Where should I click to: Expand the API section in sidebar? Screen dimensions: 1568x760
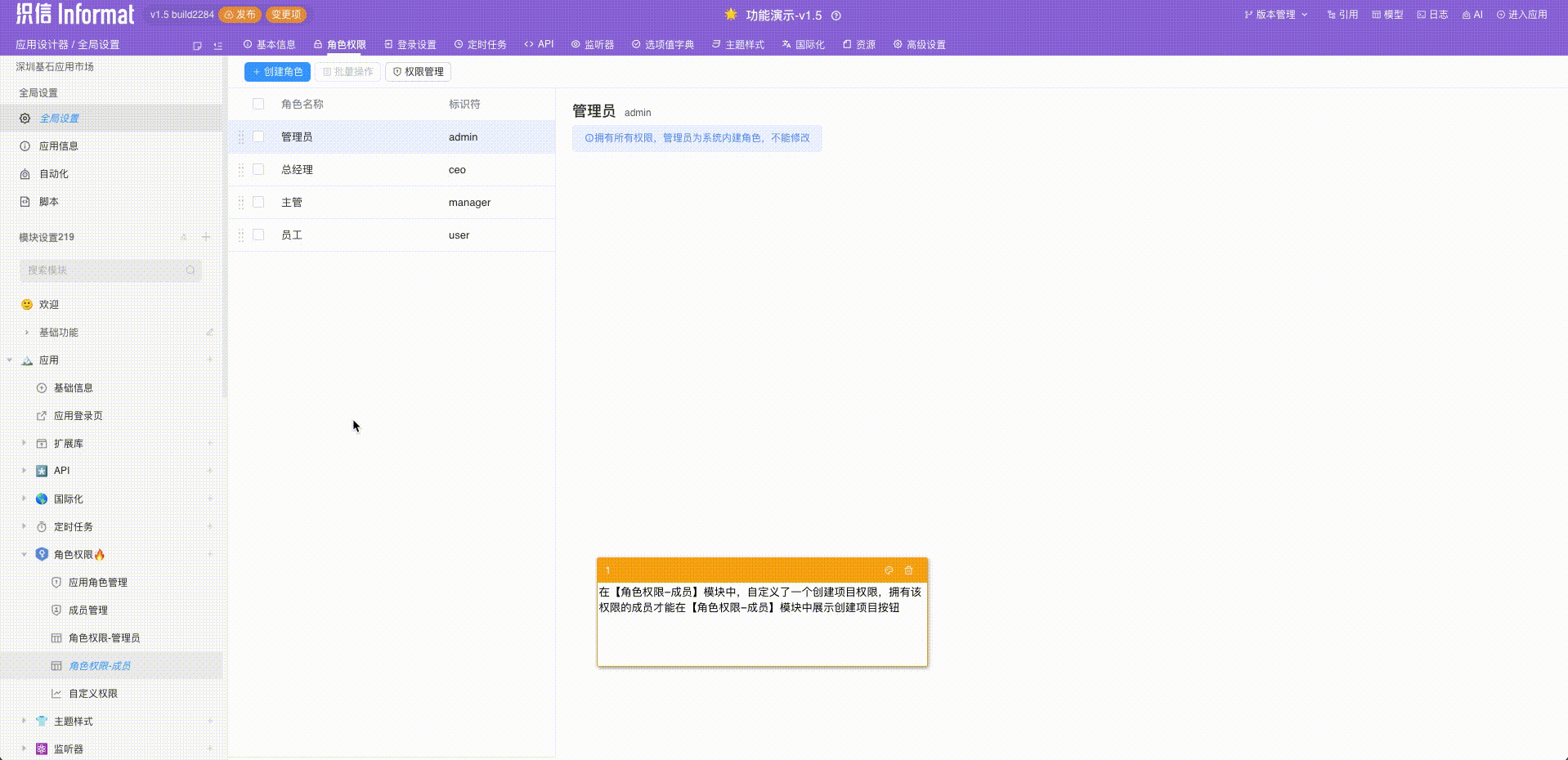tap(23, 470)
